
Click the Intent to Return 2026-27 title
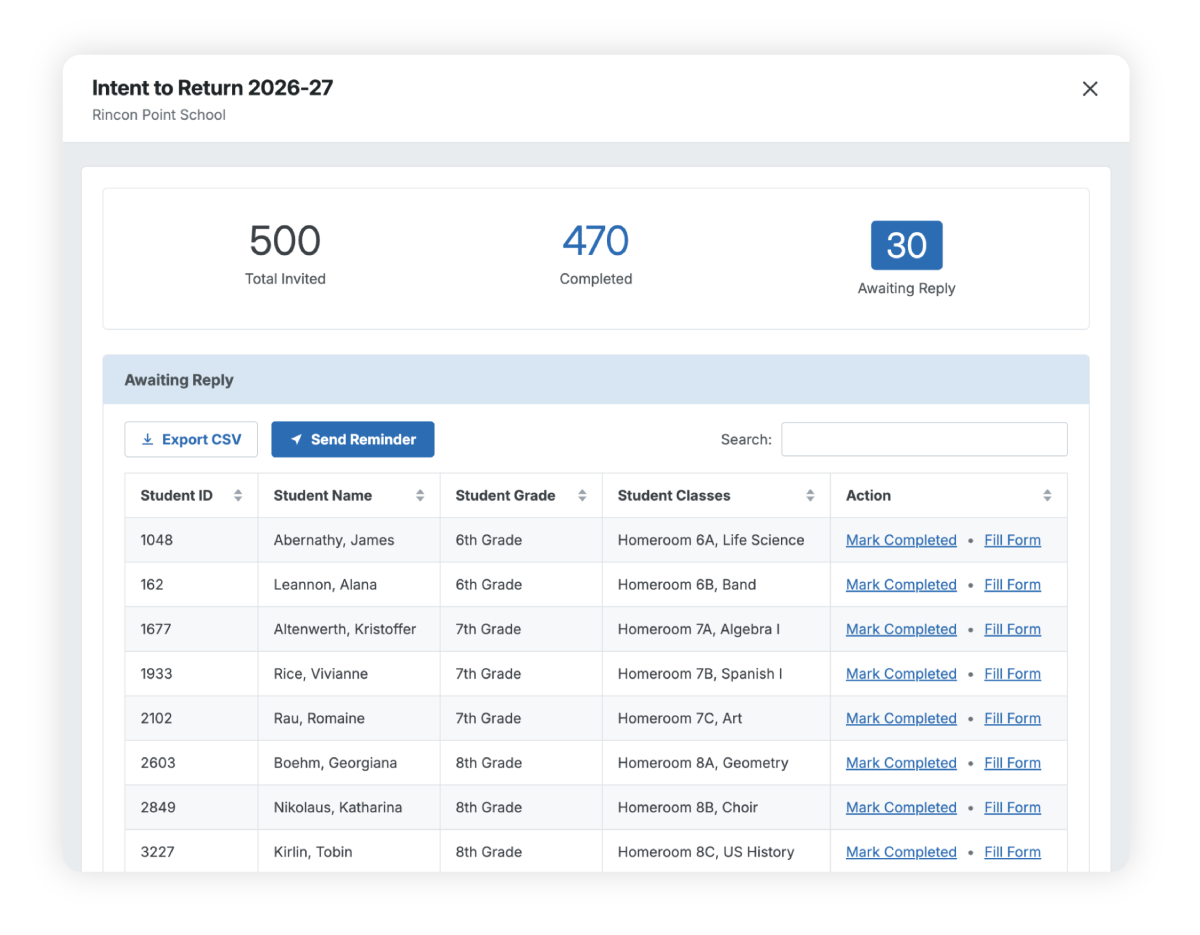tap(212, 88)
